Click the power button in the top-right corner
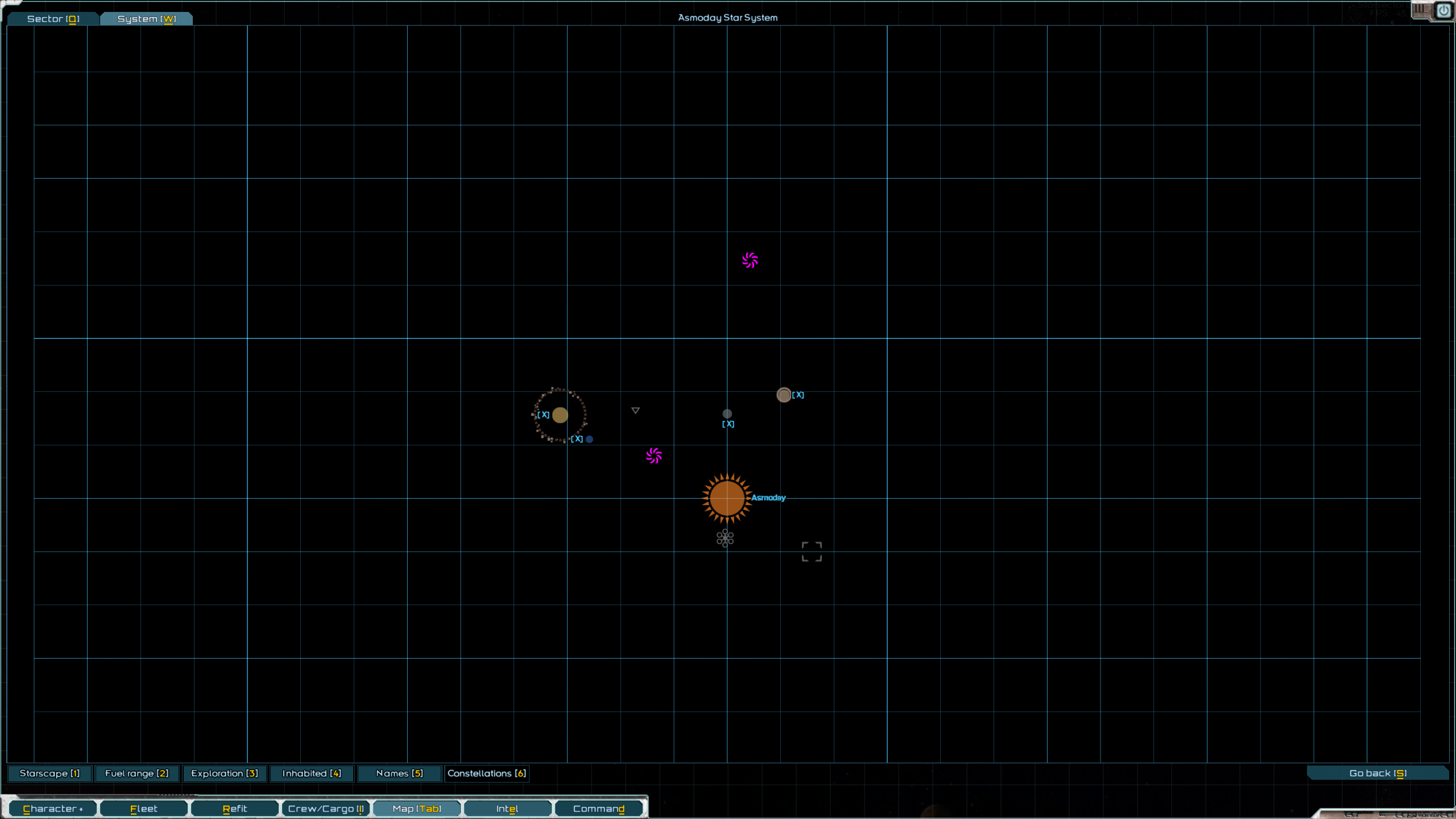 [1443, 11]
